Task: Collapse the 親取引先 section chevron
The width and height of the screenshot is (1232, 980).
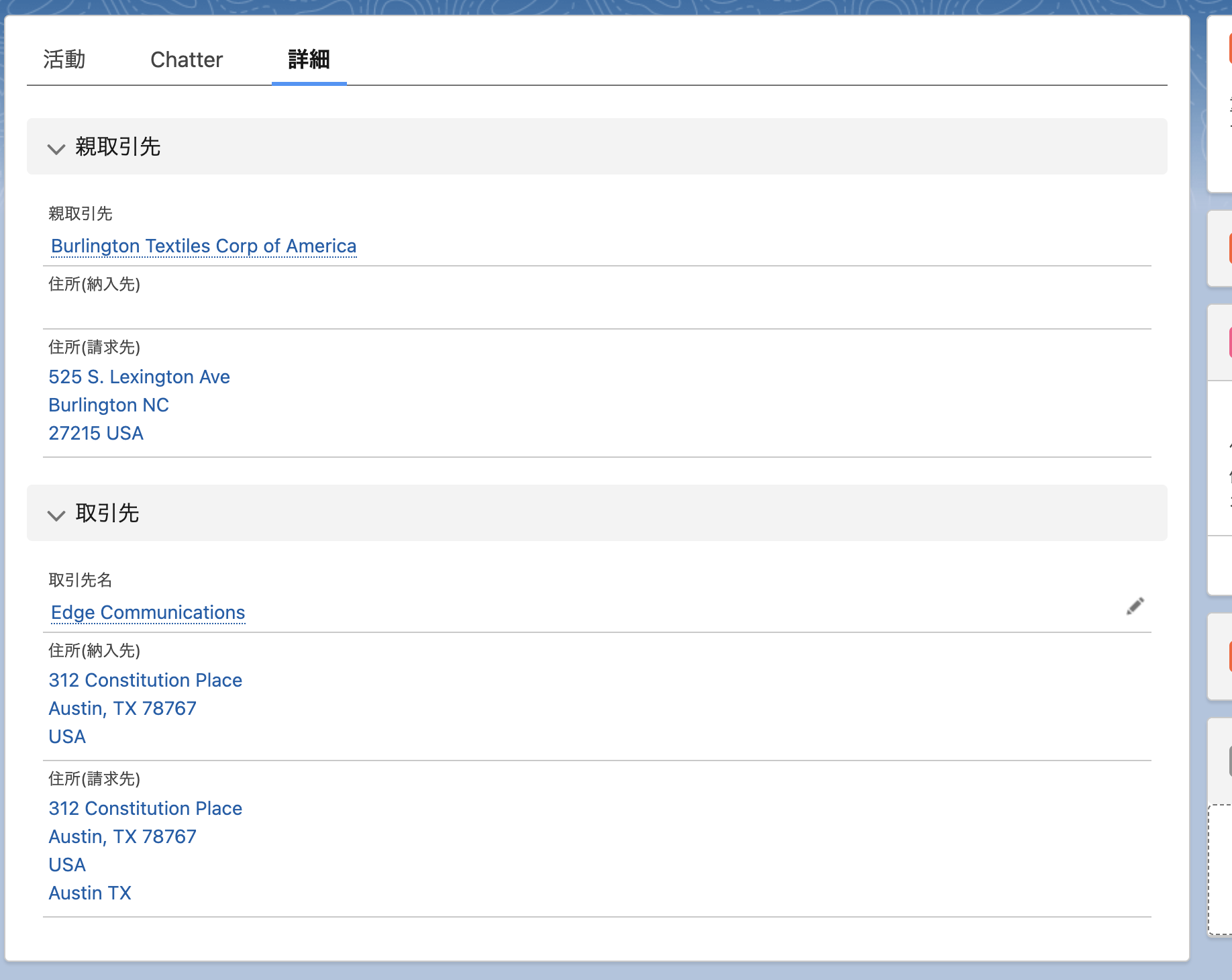Action: tap(56, 148)
